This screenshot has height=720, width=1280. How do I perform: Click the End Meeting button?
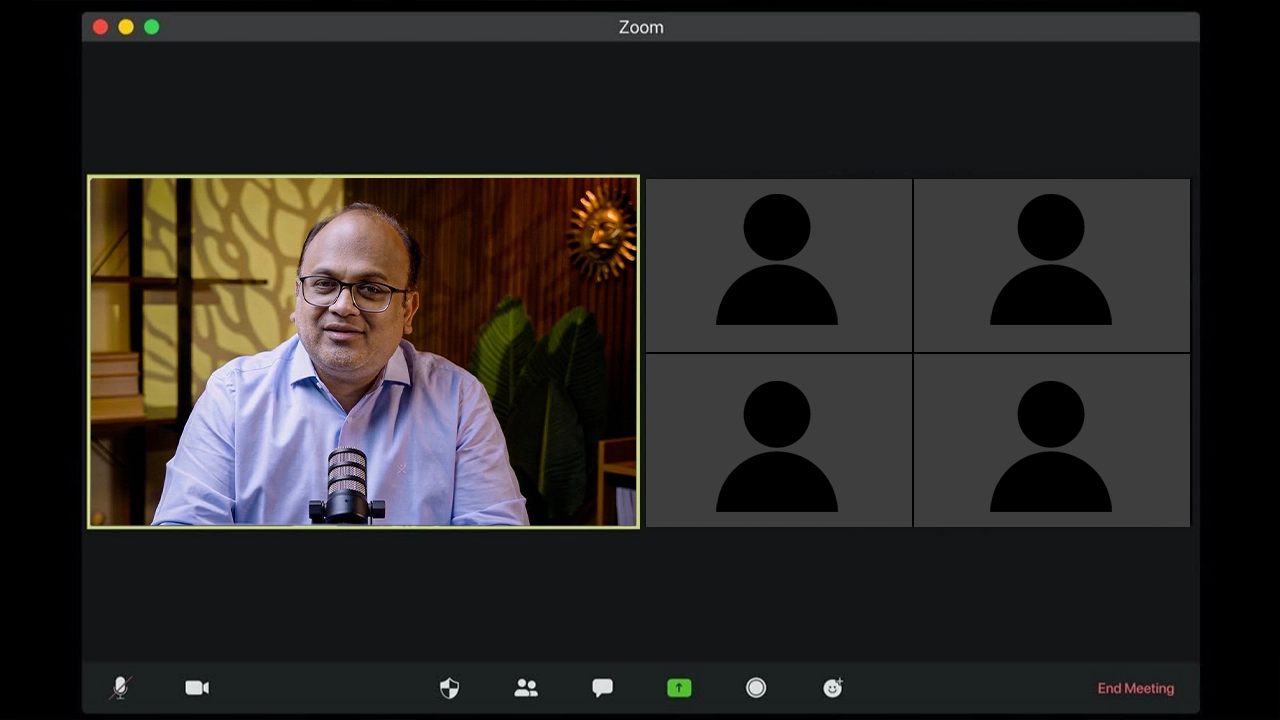[x=1135, y=688]
